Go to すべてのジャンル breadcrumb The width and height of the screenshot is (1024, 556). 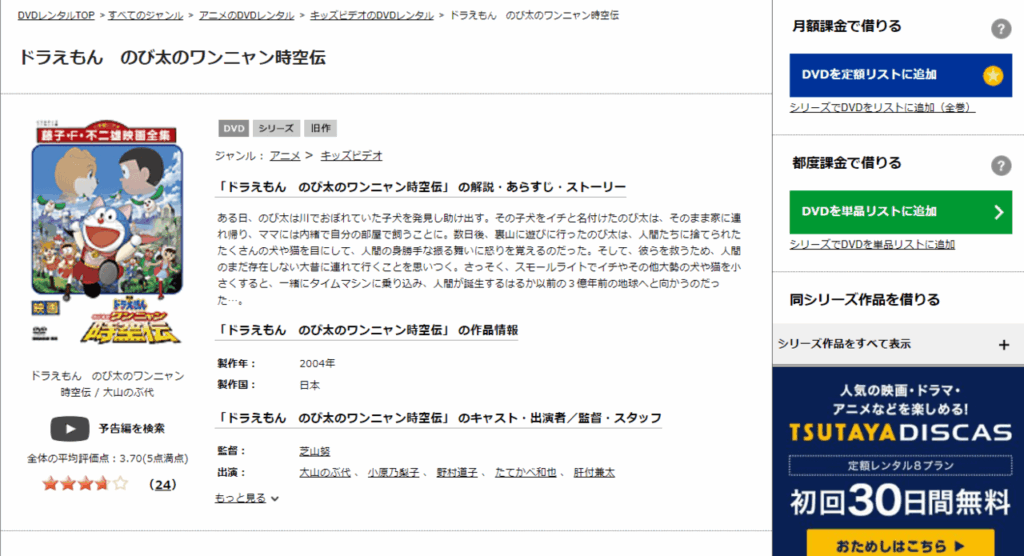pyautogui.click(x=146, y=16)
